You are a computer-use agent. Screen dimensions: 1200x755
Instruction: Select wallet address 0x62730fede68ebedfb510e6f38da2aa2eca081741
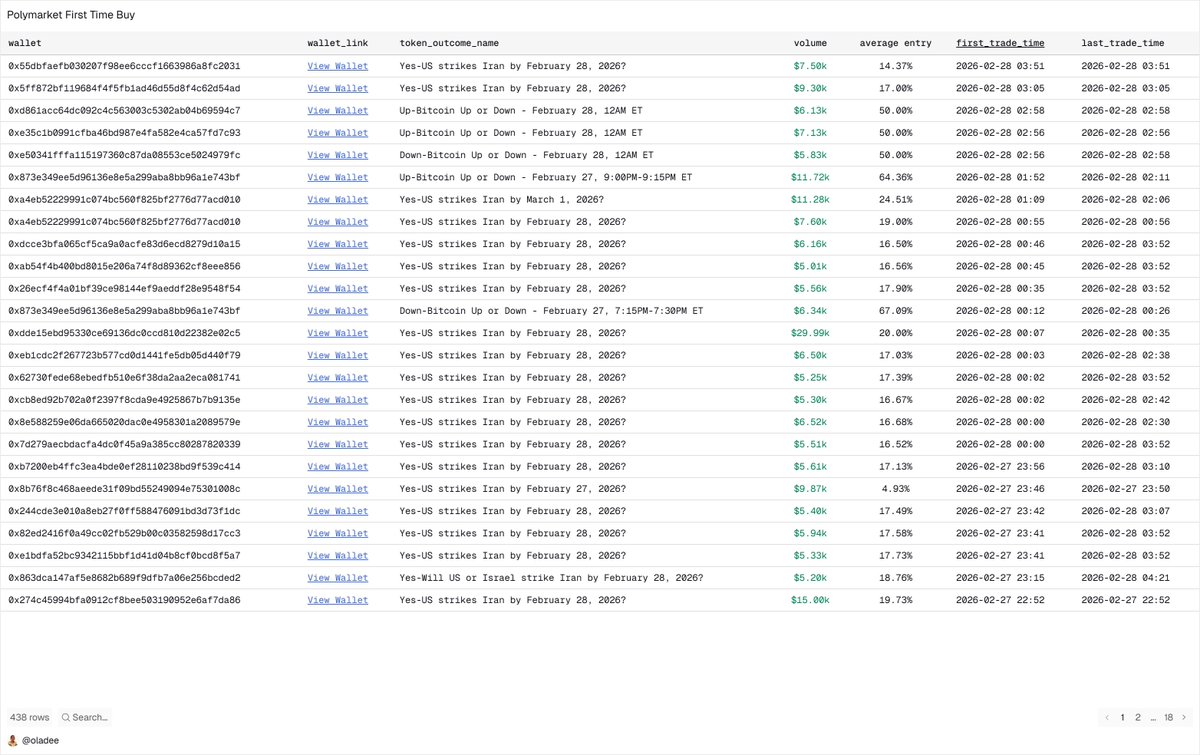124,377
